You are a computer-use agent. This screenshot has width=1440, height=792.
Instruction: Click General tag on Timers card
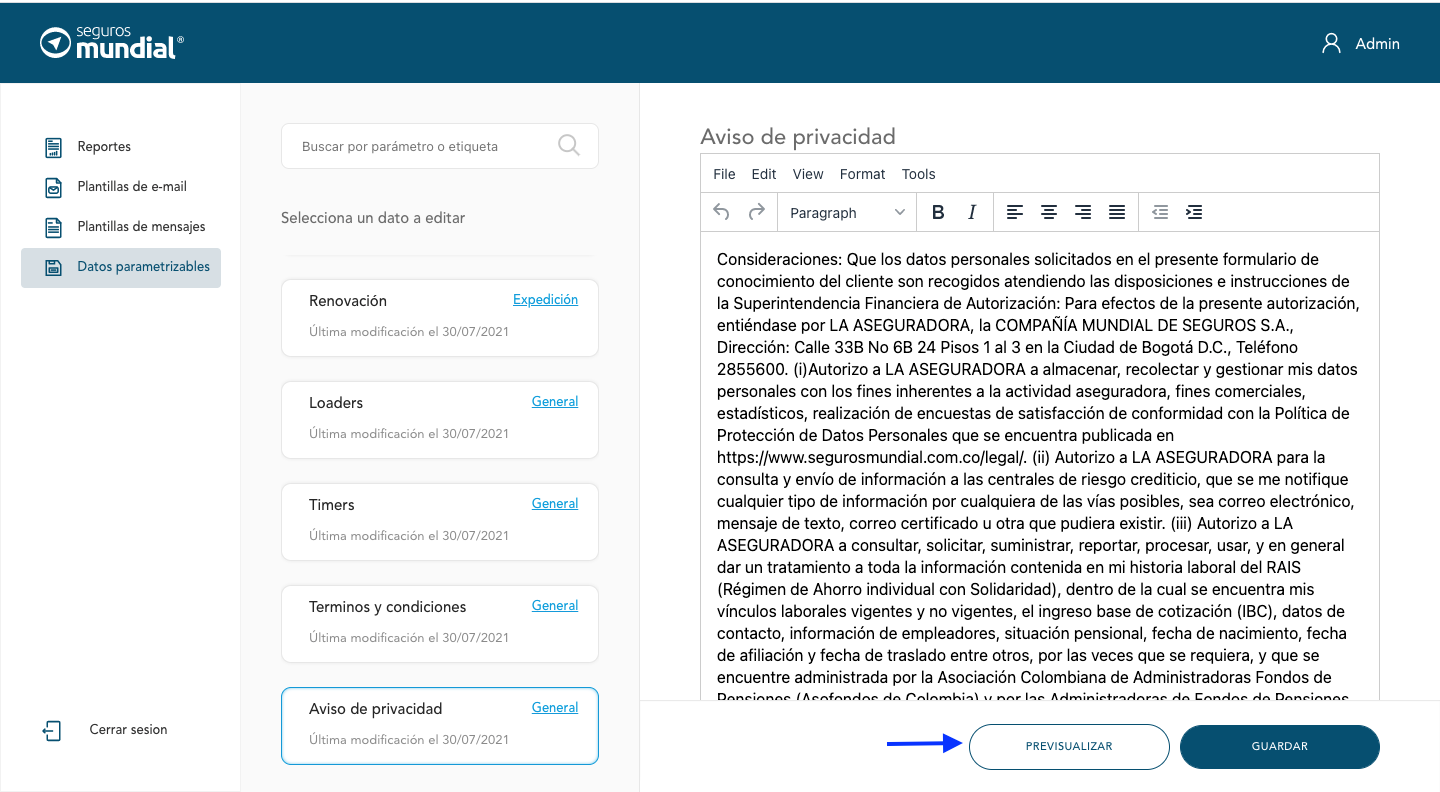coord(555,503)
